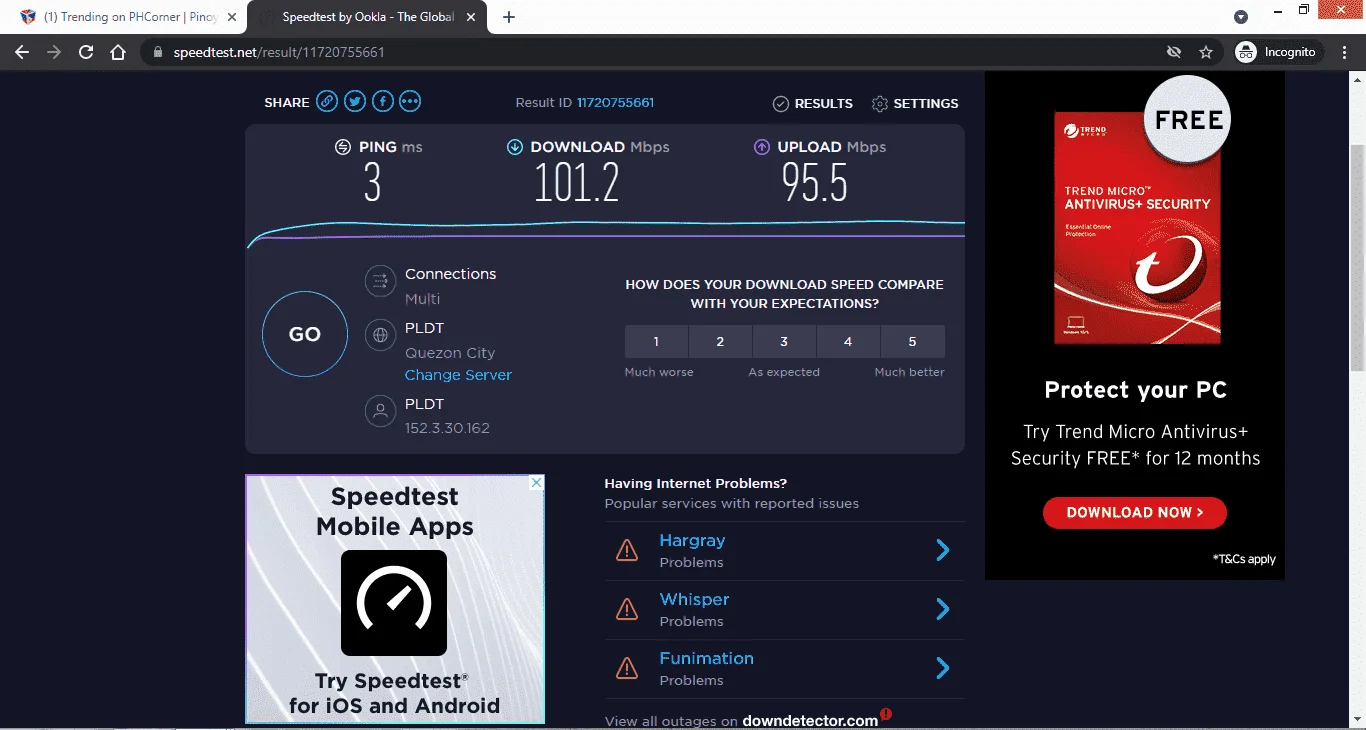The width and height of the screenshot is (1366, 730).
Task: Open a new browser tab
Action: [508, 17]
